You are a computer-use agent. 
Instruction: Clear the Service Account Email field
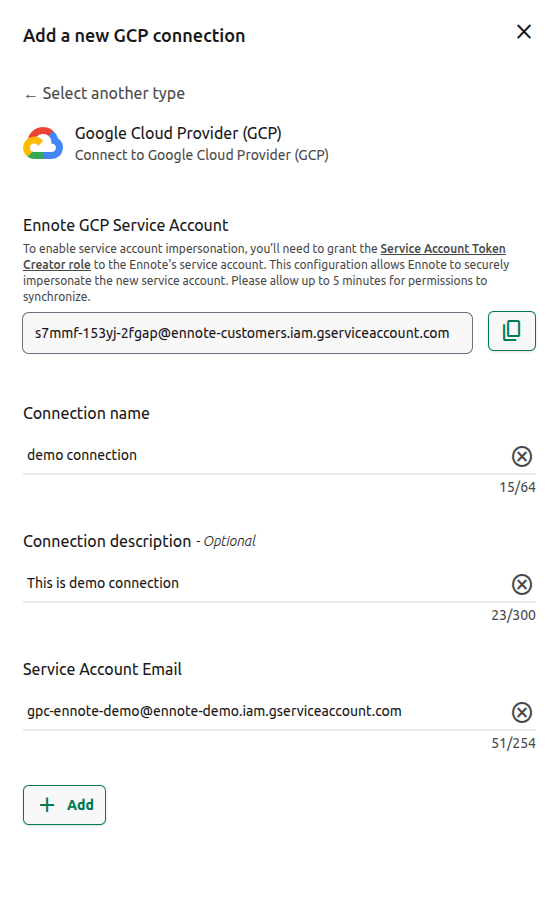click(x=521, y=712)
